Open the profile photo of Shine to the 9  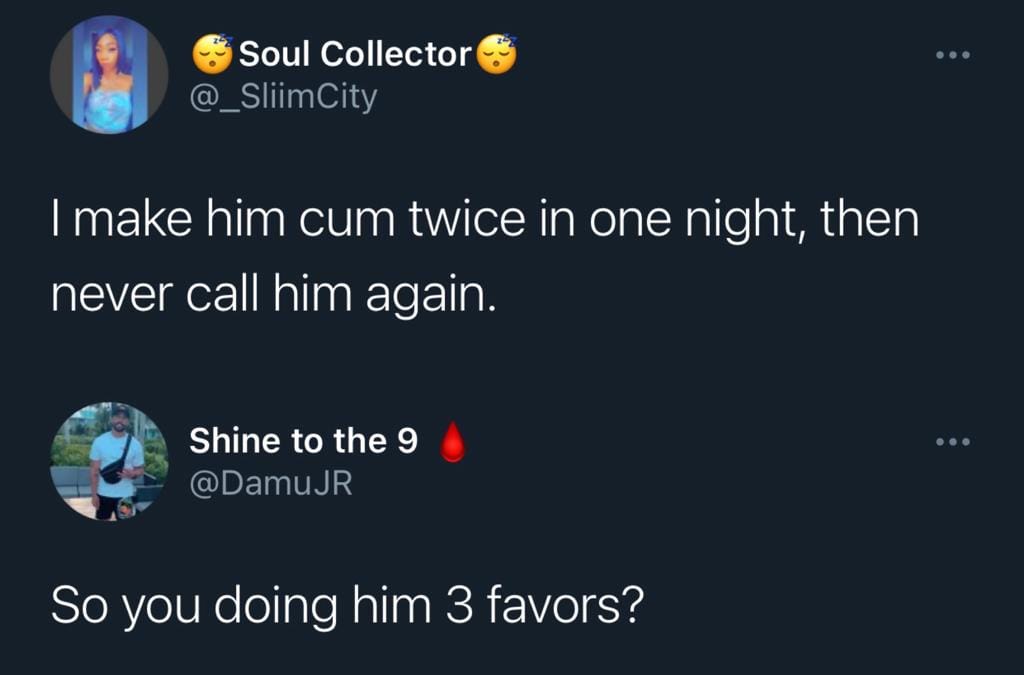point(110,461)
